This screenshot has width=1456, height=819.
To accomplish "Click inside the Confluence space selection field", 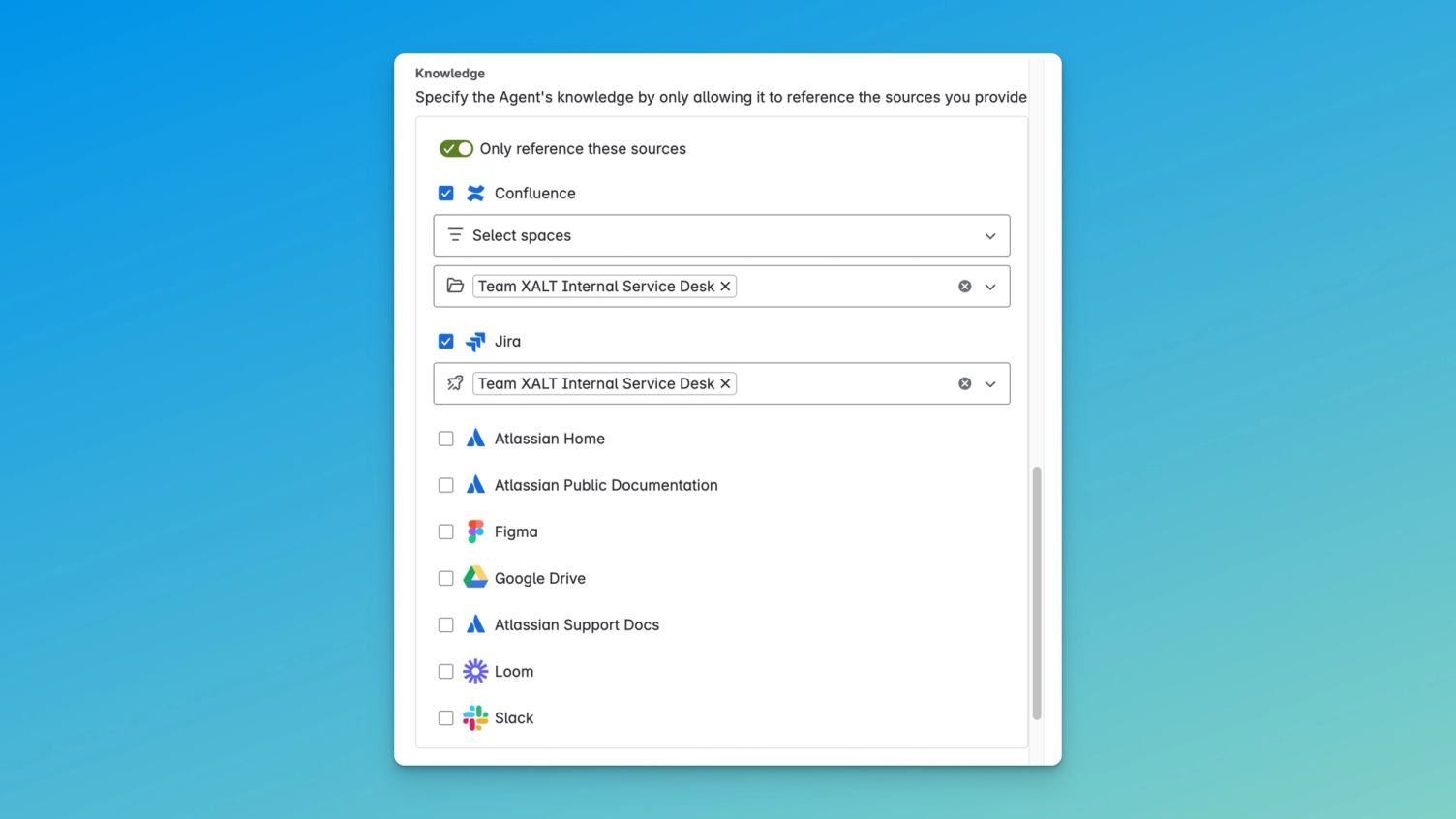I will coord(722,287).
